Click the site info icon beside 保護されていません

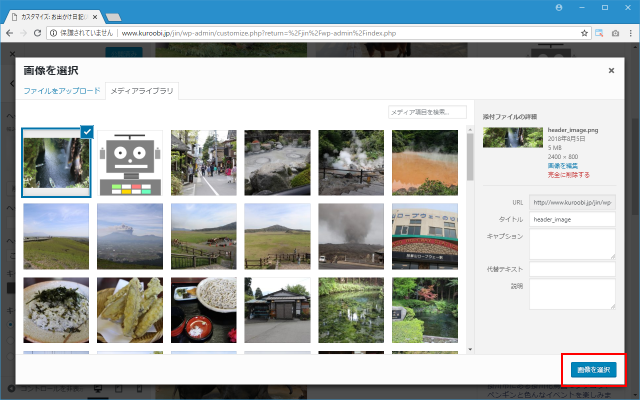(x=55, y=33)
